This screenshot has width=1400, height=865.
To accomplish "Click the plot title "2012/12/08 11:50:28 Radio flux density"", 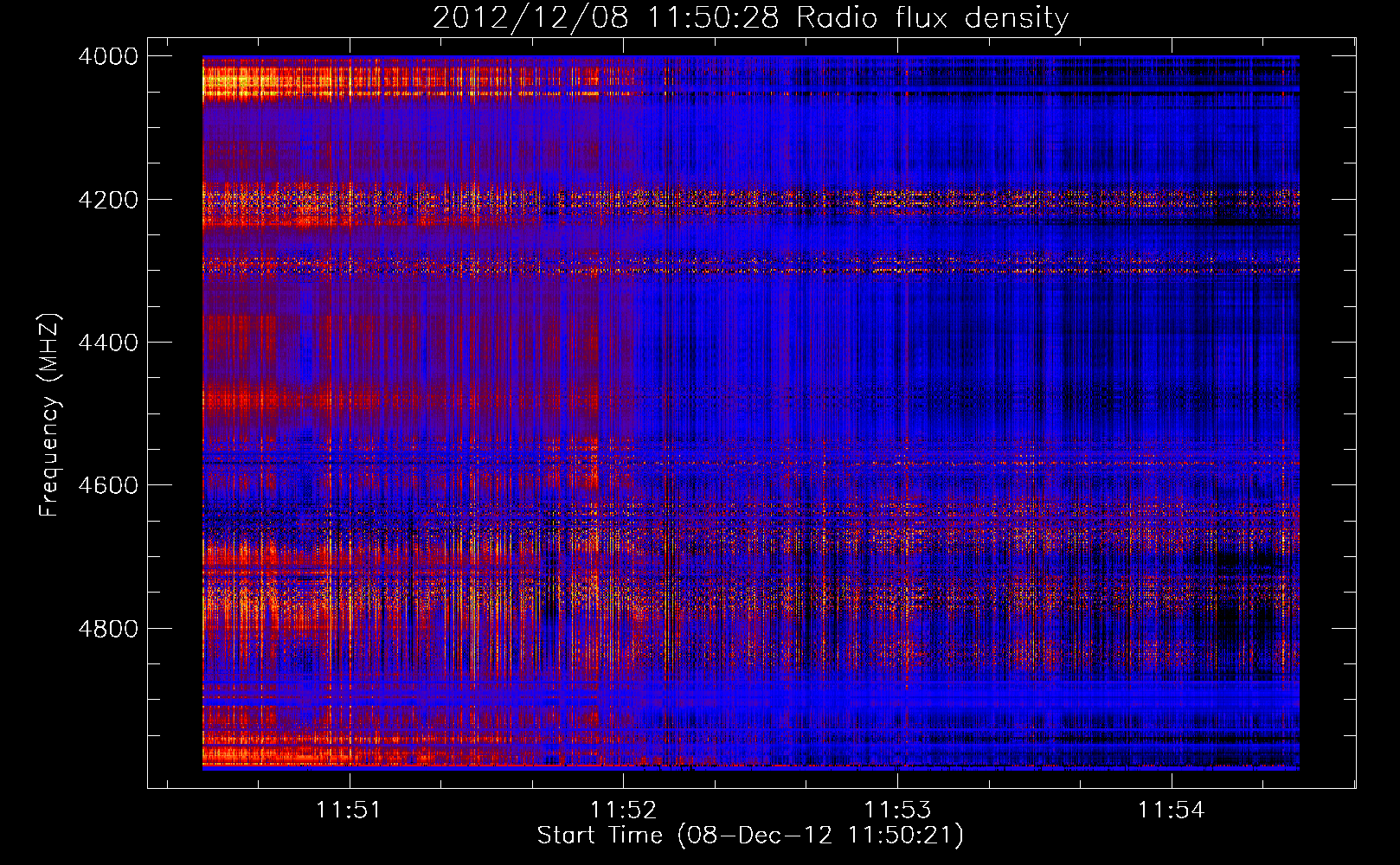I will point(750,17).
